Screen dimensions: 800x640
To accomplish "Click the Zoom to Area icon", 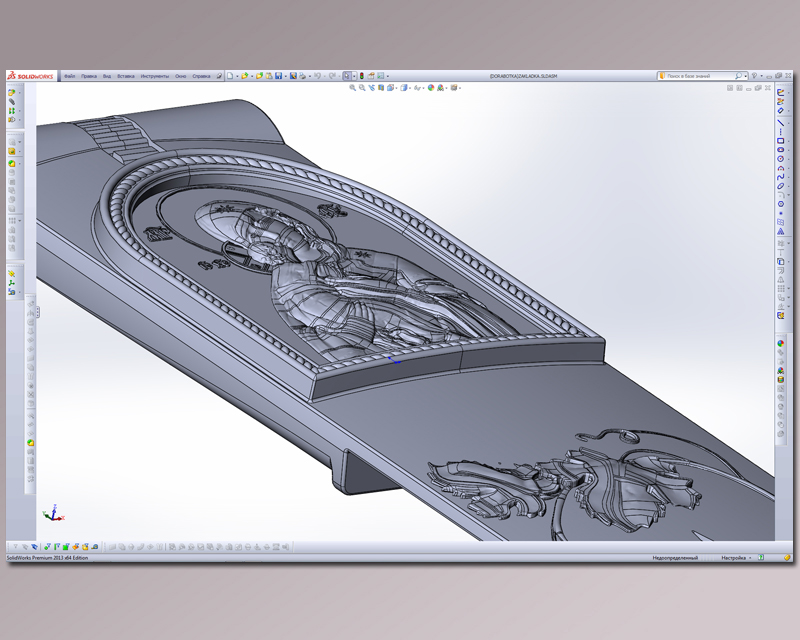I will [x=362, y=88].
